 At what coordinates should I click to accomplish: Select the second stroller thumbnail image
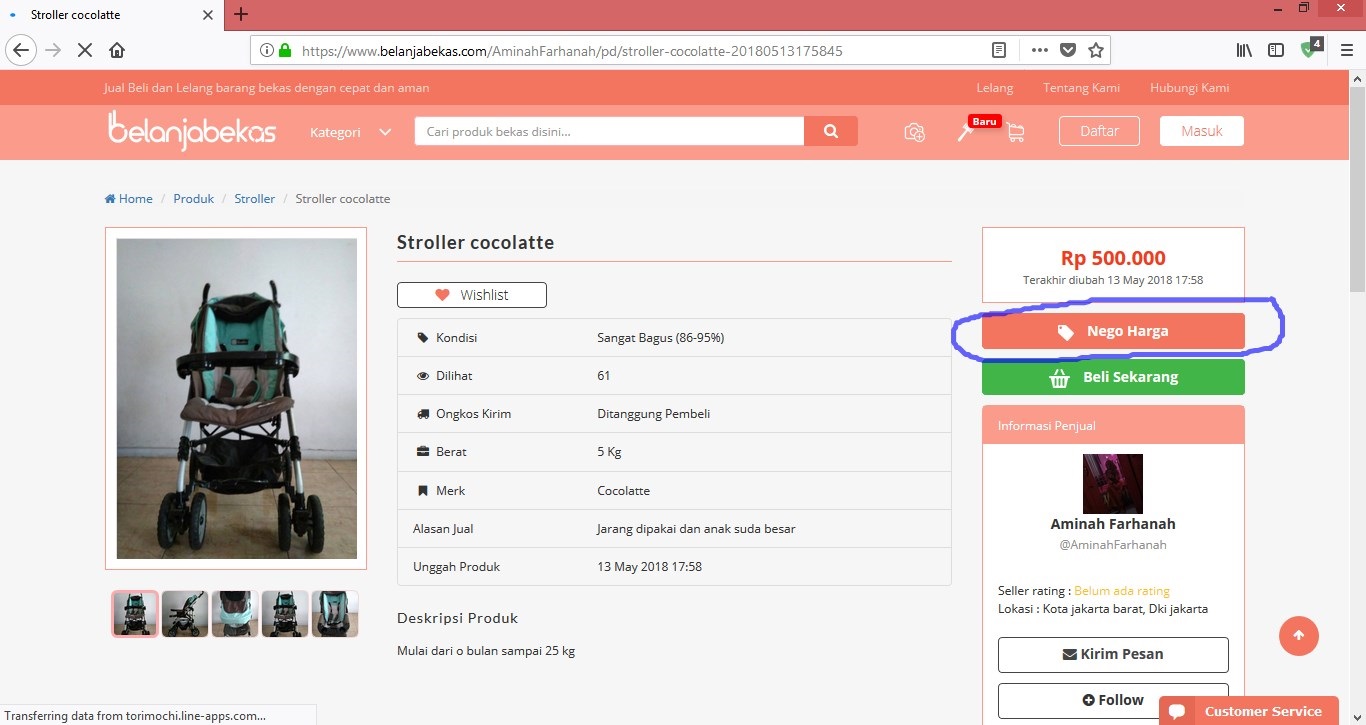pyautogui.click(x=185, y=613)
